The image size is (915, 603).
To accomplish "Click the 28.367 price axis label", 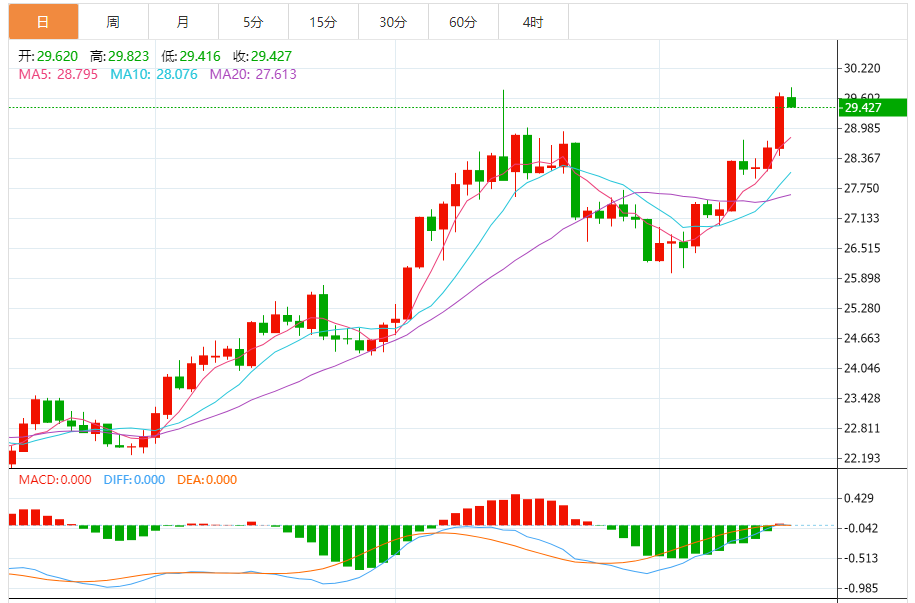I will pos(862,159).
